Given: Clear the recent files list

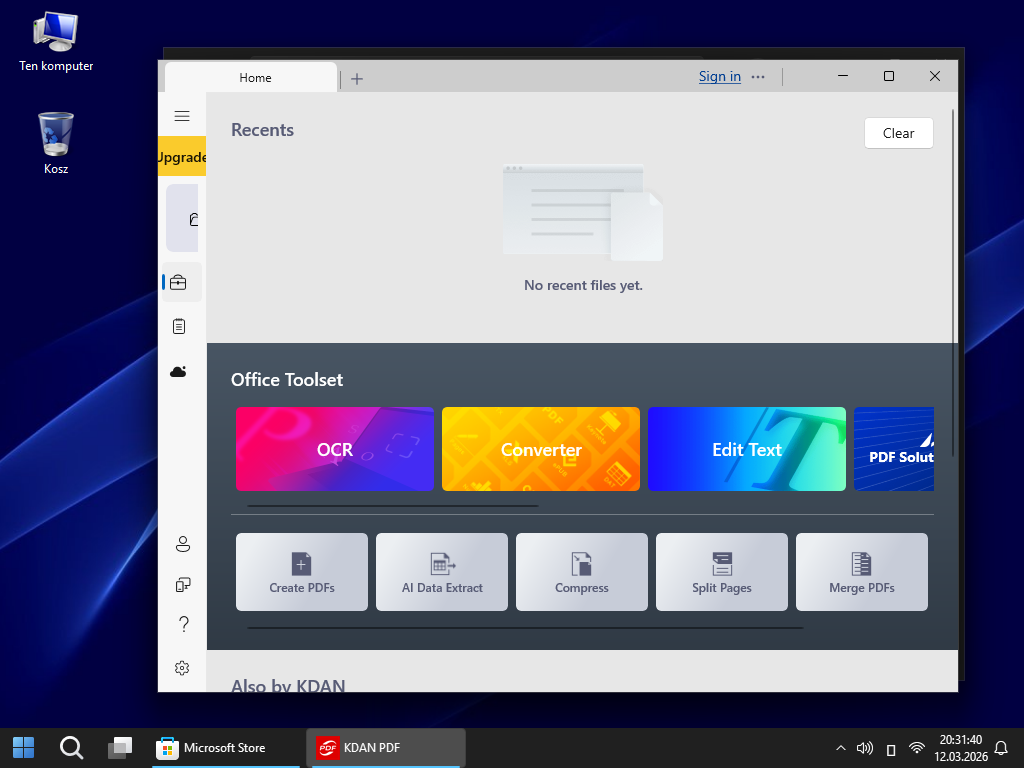Looking at the screenshot, I should click(898, 133).
